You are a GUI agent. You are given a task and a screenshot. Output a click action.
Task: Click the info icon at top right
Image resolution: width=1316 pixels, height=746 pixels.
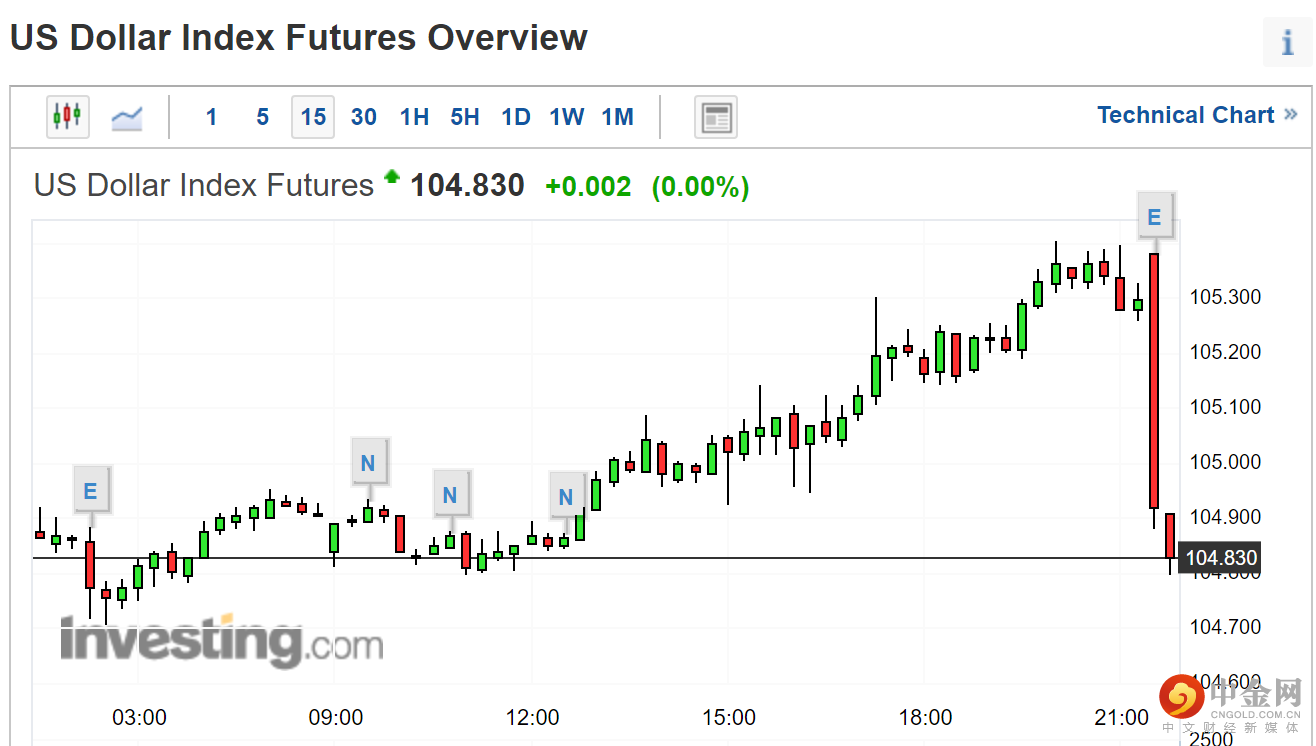tap(1287, 43)
